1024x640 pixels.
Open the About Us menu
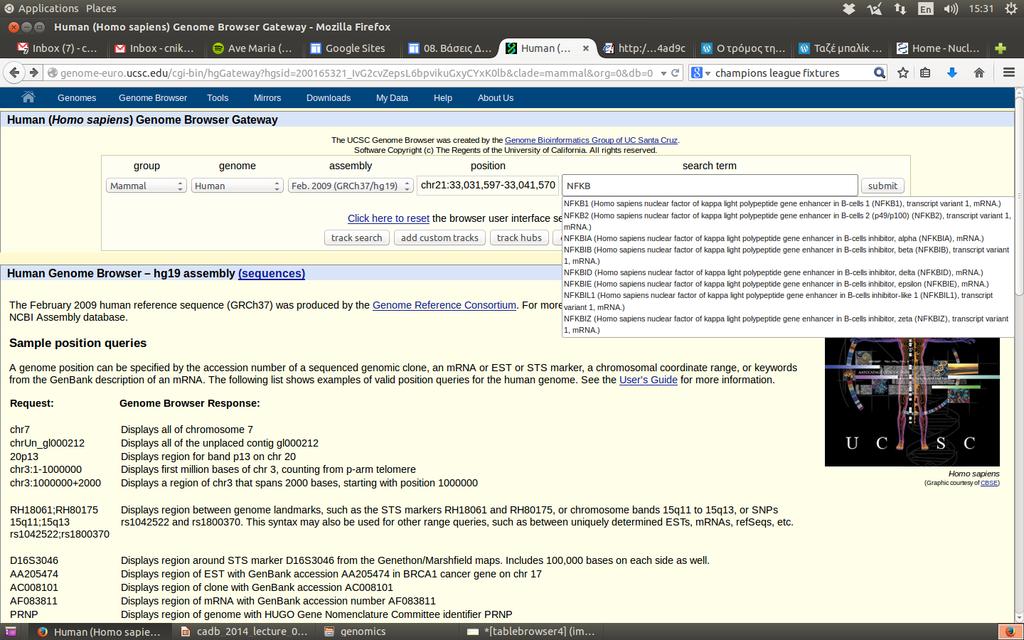pos(496,98)
